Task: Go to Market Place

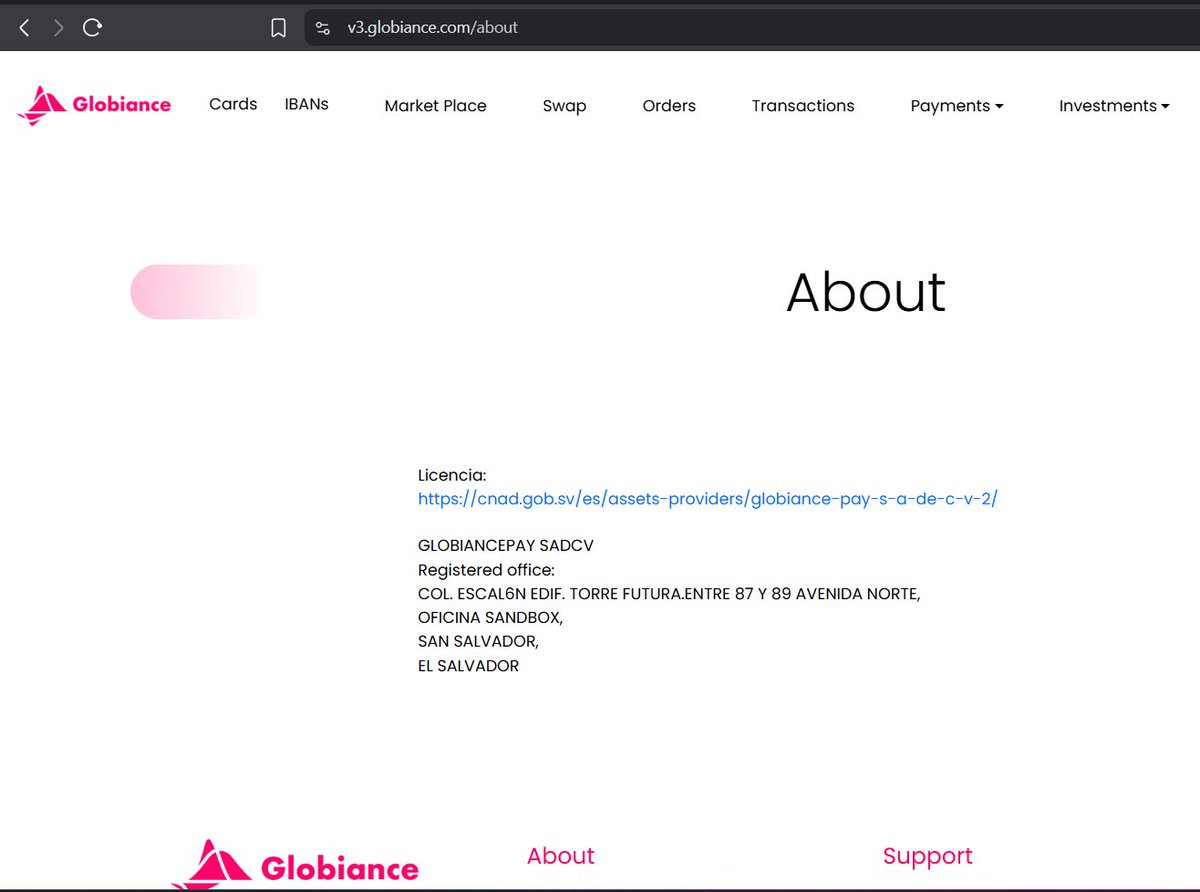Action: pyautogui.click(x=435, y=106)
